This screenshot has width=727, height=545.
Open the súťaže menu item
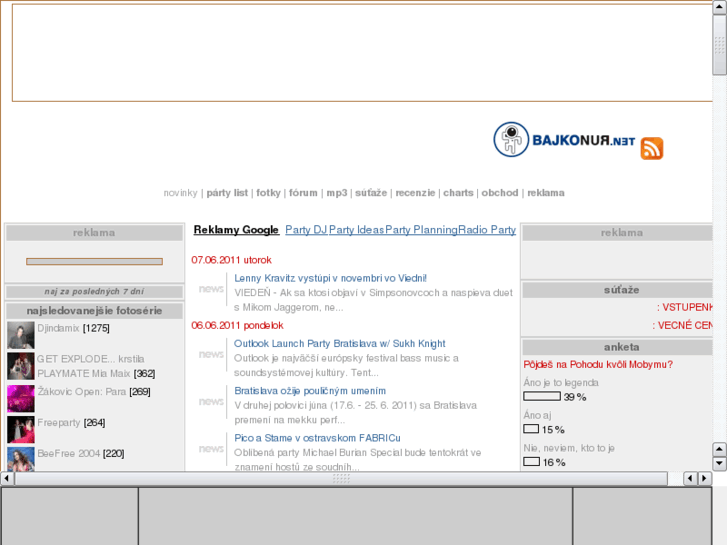[371, 192]
